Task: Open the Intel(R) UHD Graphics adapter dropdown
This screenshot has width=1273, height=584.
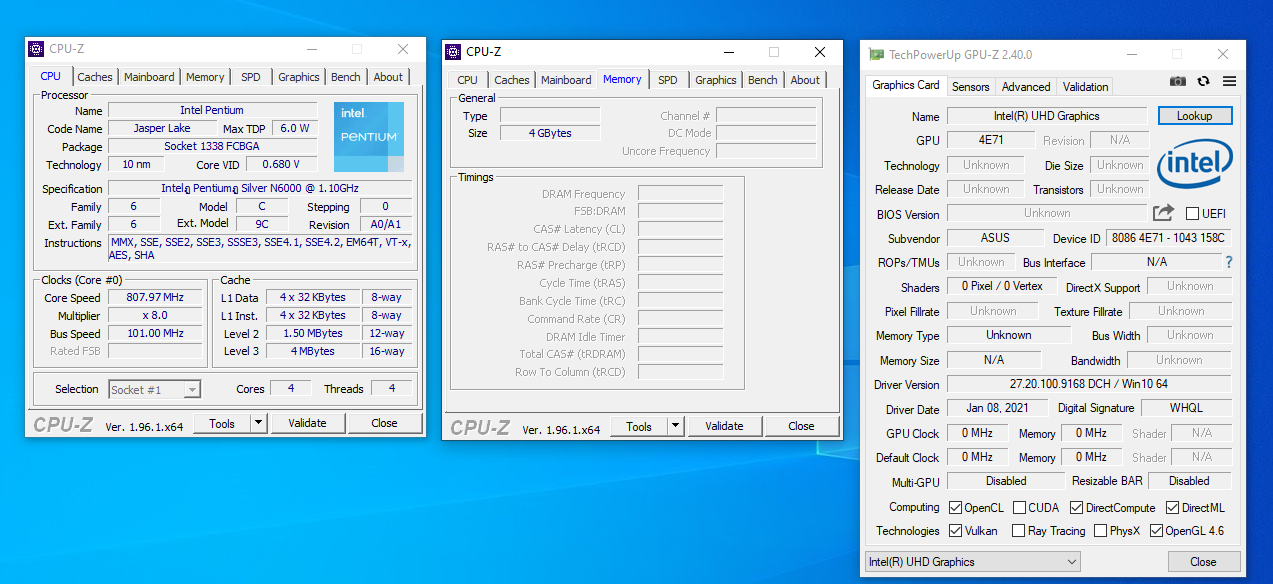Action: (x=972, y=562)
